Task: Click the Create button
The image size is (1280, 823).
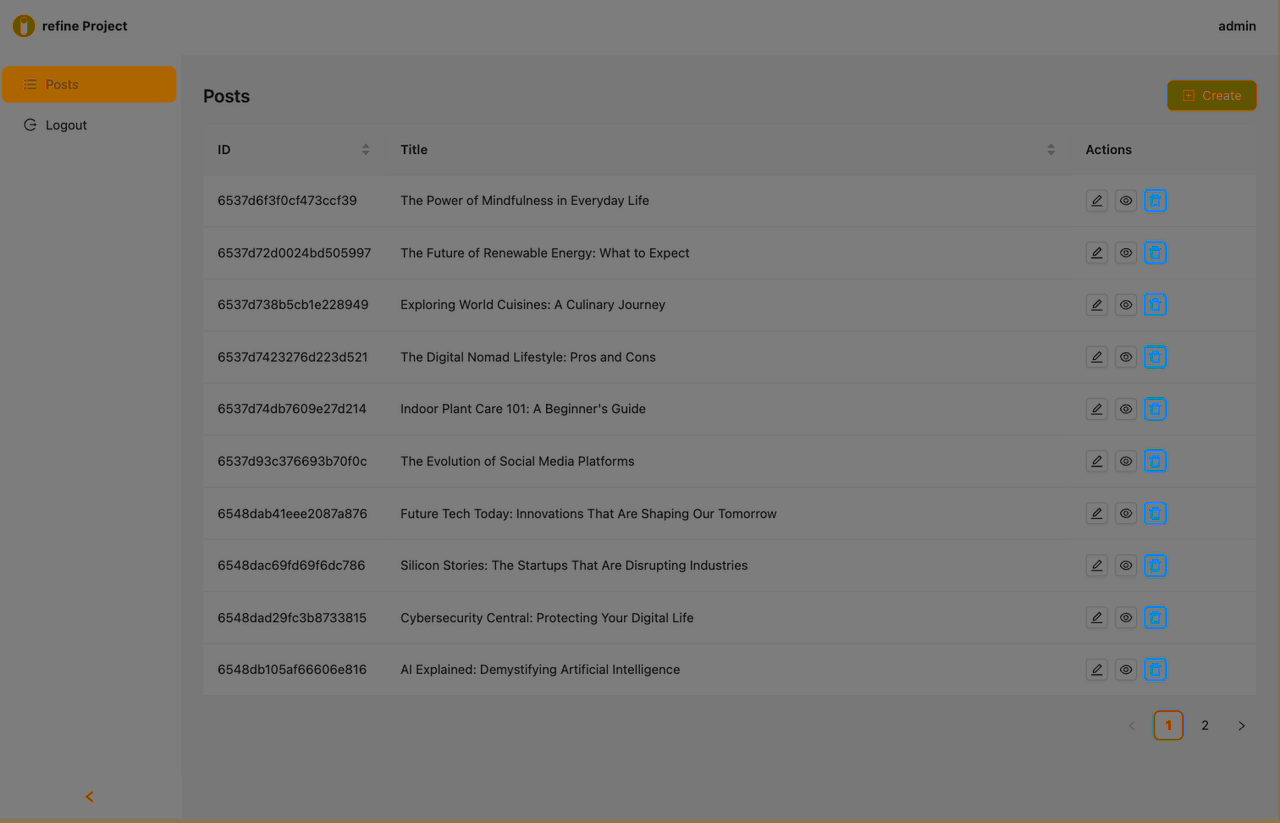Action: [1212, 95]
